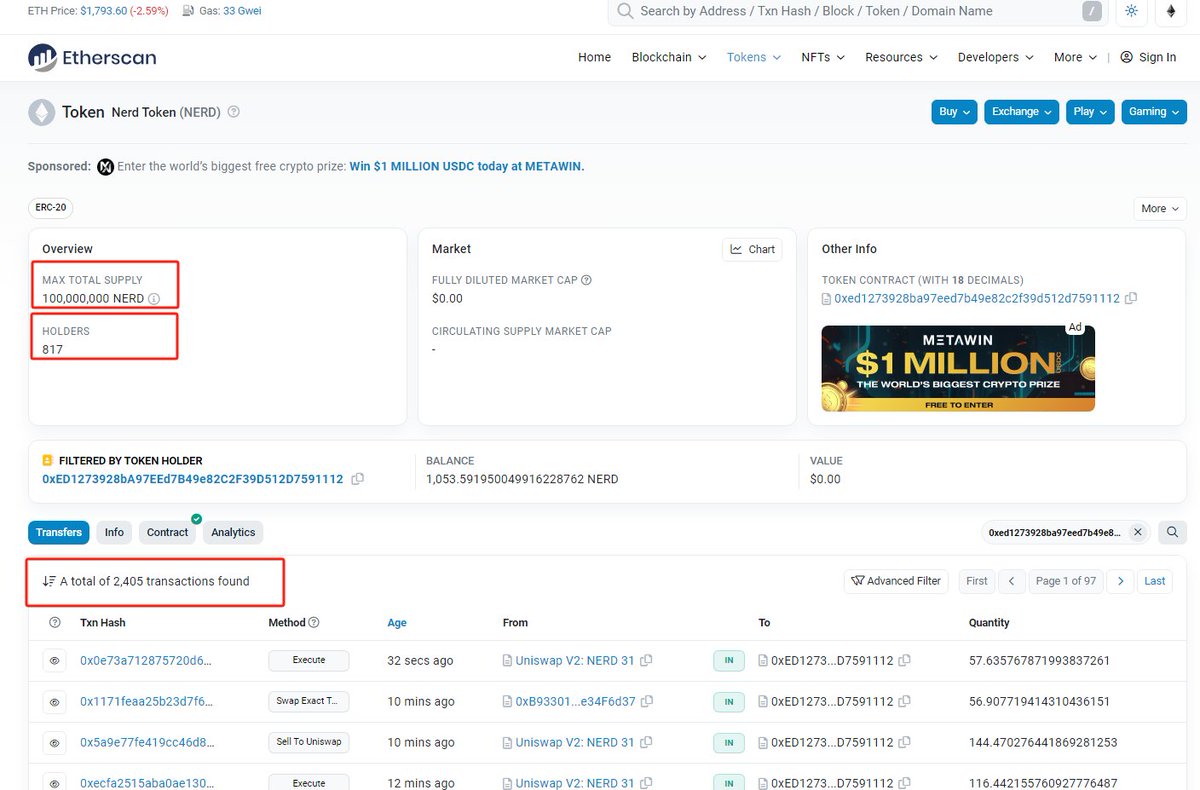Click the info icon beside 100,000,000 NERD
This screenshot has width=1200, height=790.
[x=154, y=299]
